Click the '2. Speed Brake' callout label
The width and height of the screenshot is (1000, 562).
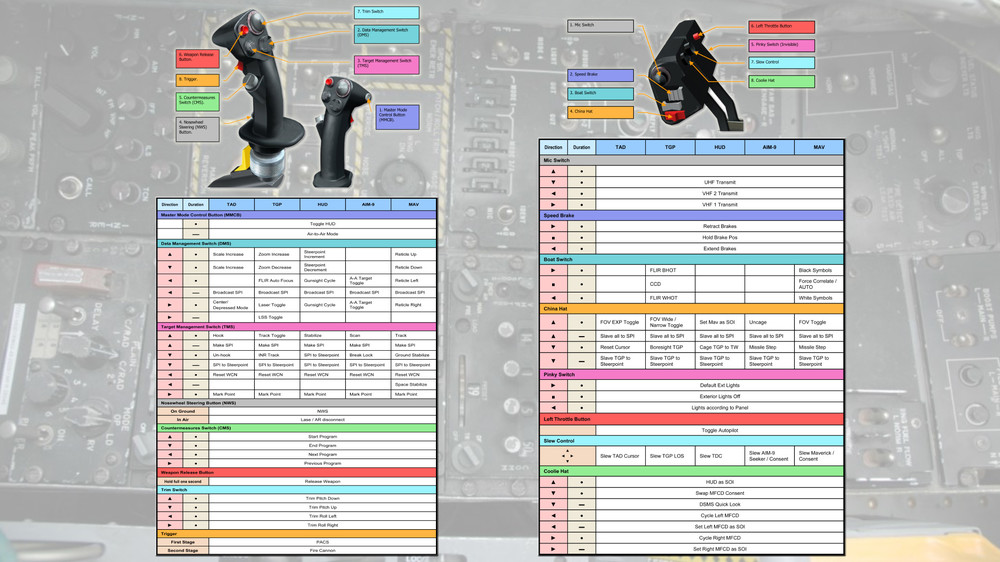[x=600, y=75]
